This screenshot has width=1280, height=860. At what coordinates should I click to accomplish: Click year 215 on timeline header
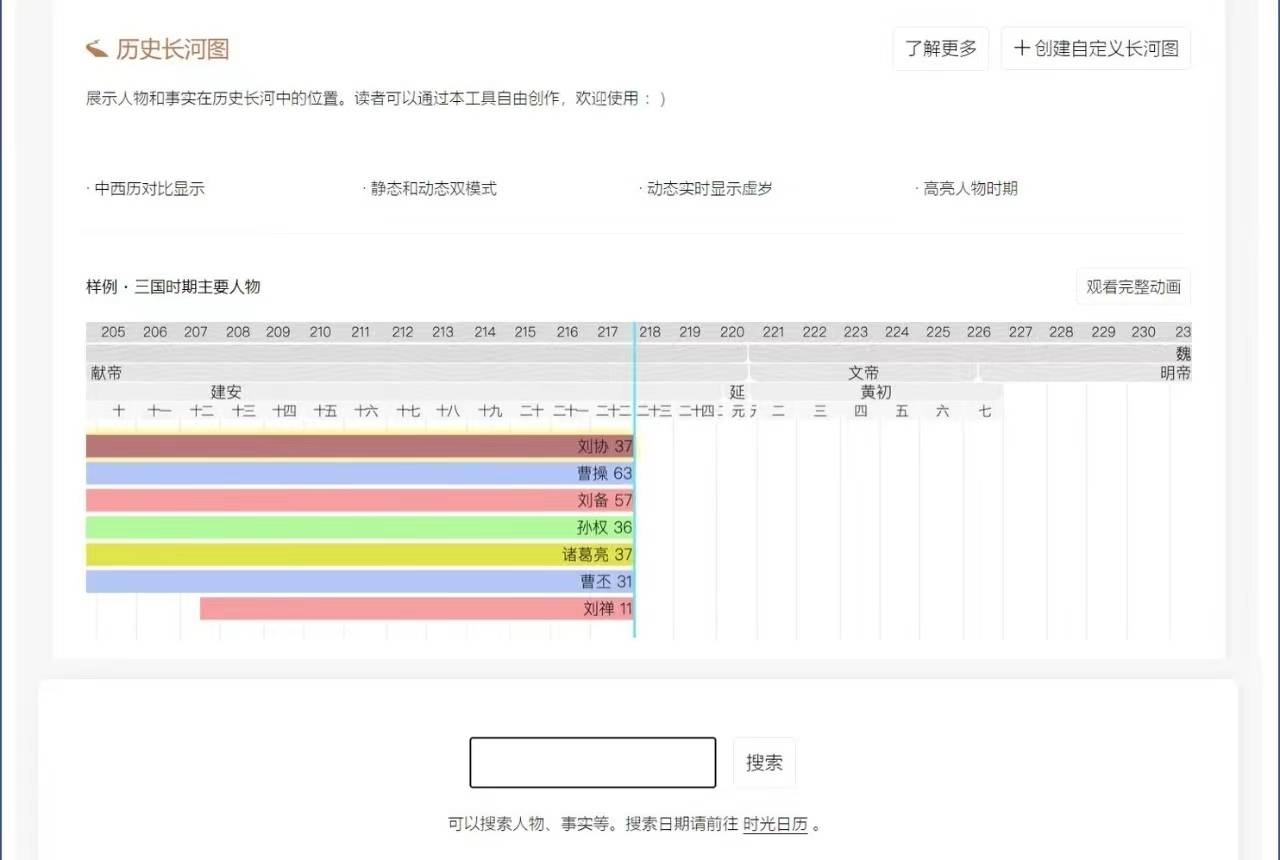click(525, 332)
